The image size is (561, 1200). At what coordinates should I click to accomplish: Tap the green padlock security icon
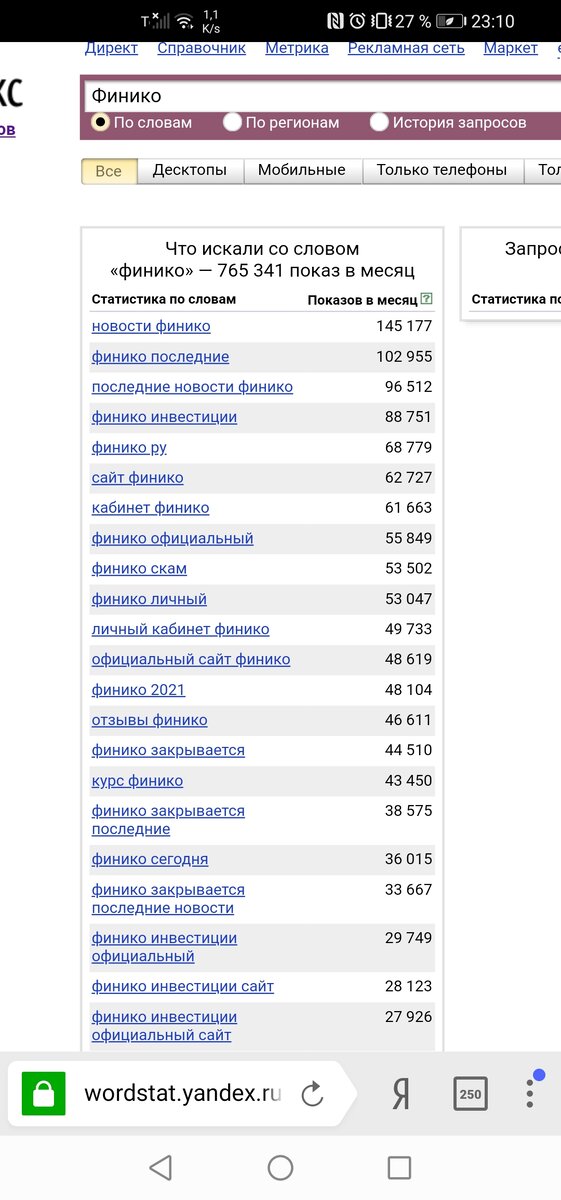coord(43,1093)
